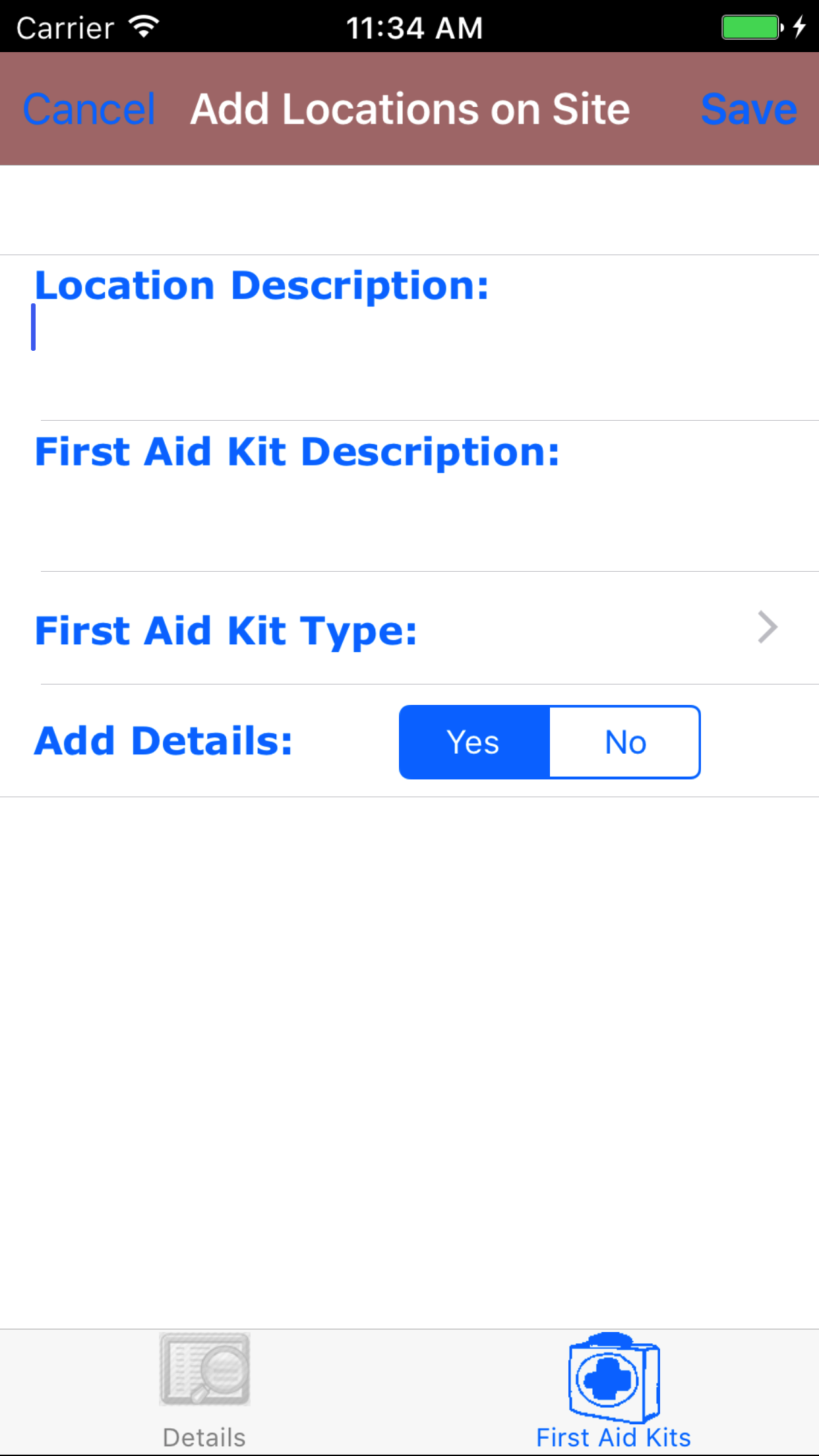
Task: Tap the First Aid Kits box icon
Action: pos(613,1377)
